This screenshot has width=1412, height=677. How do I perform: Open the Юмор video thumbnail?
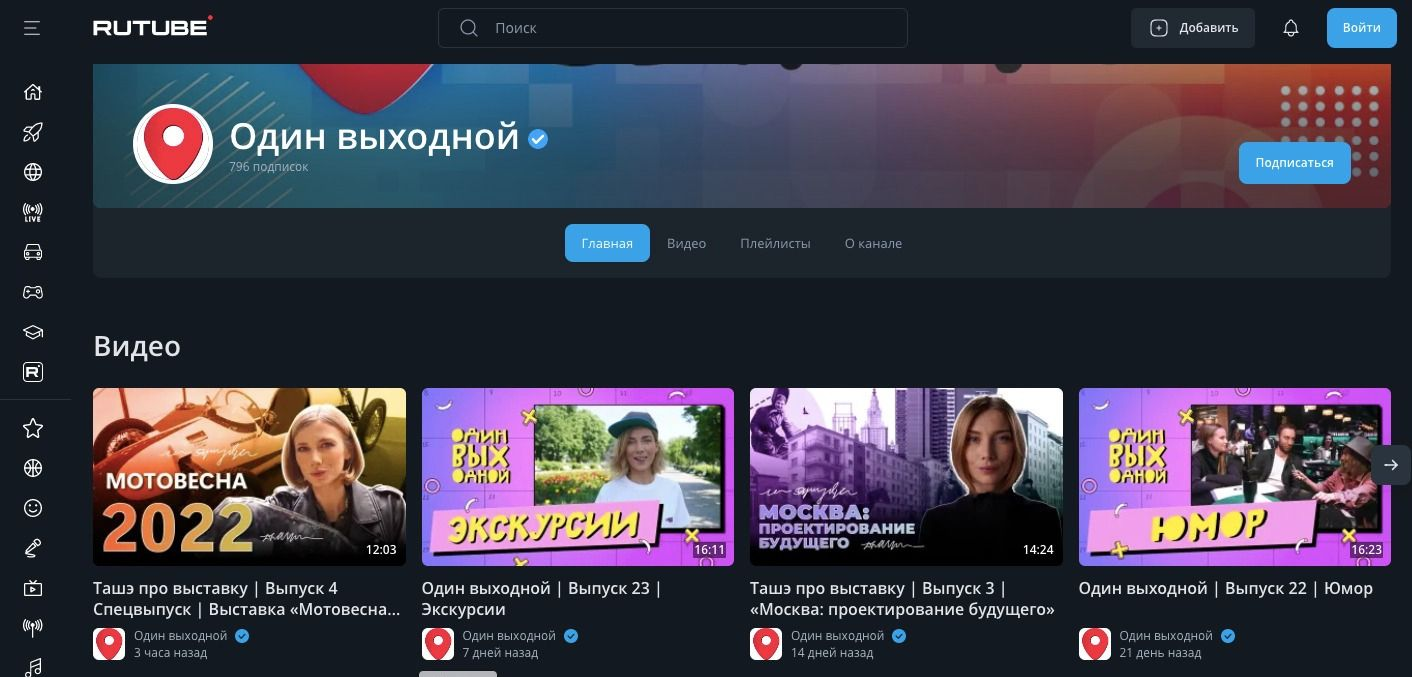click(x=1235, y=477)
